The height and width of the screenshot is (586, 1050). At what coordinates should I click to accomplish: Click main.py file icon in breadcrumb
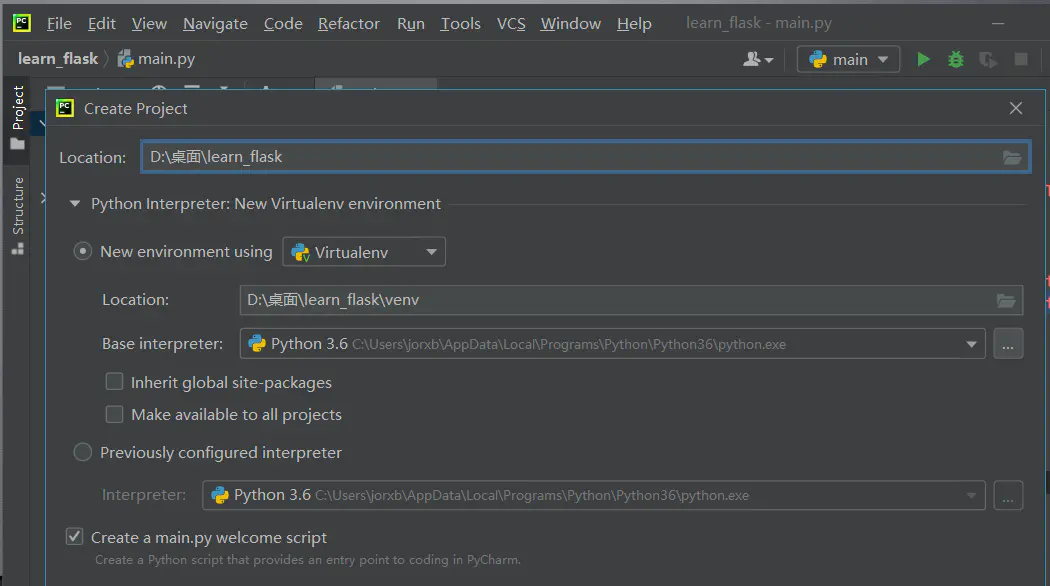point(125,60)
